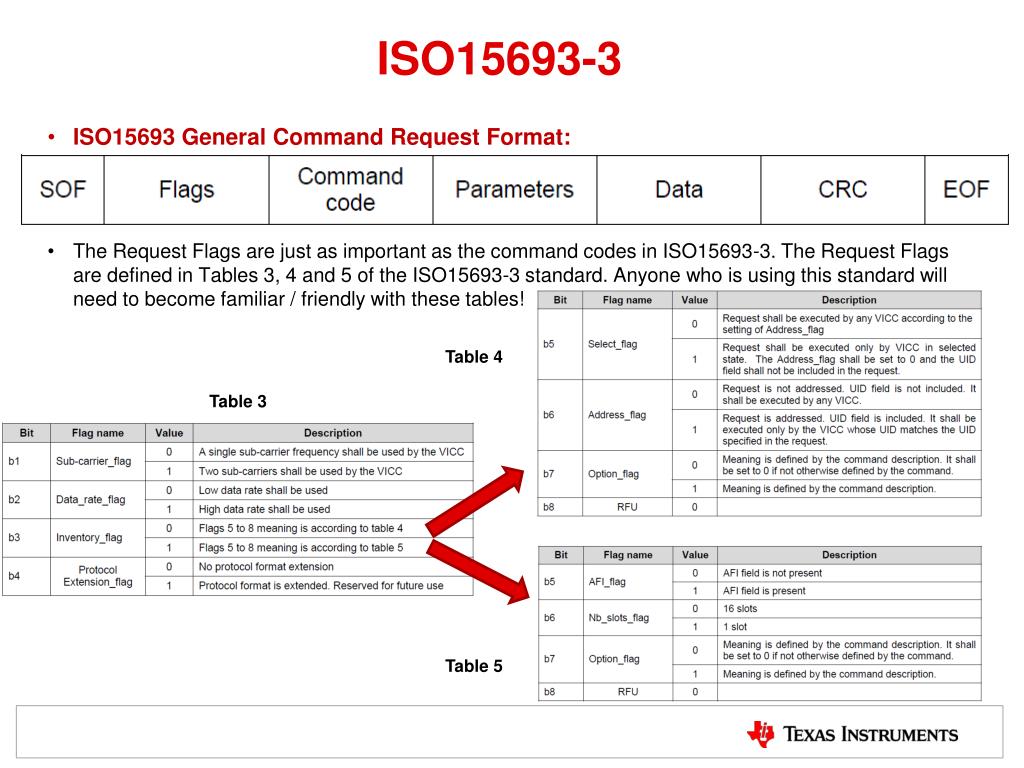This screenshot has width=1024, height=768.
Task: Click the Data box in the command format
Action: tap(676, 189)
